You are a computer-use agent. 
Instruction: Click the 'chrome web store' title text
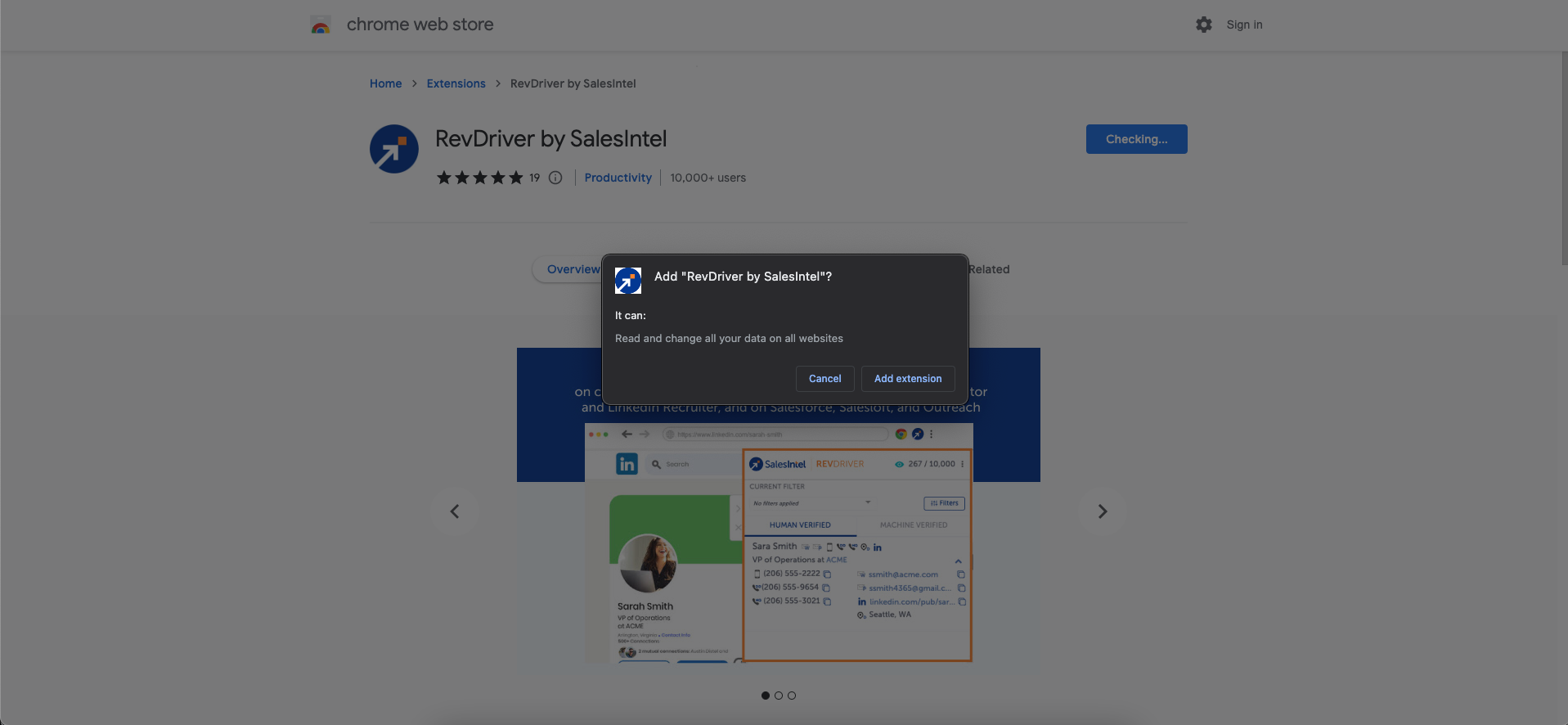tap(420, 25)
